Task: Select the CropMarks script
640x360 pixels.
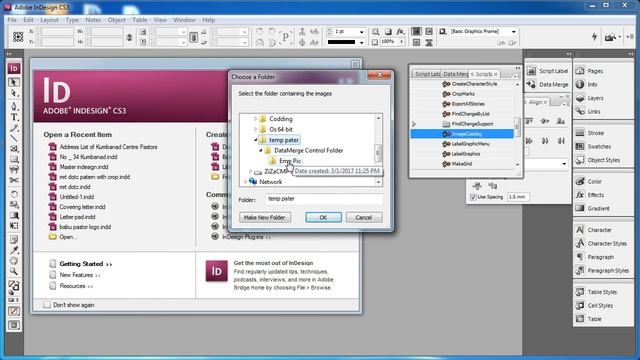Action: 462,93
